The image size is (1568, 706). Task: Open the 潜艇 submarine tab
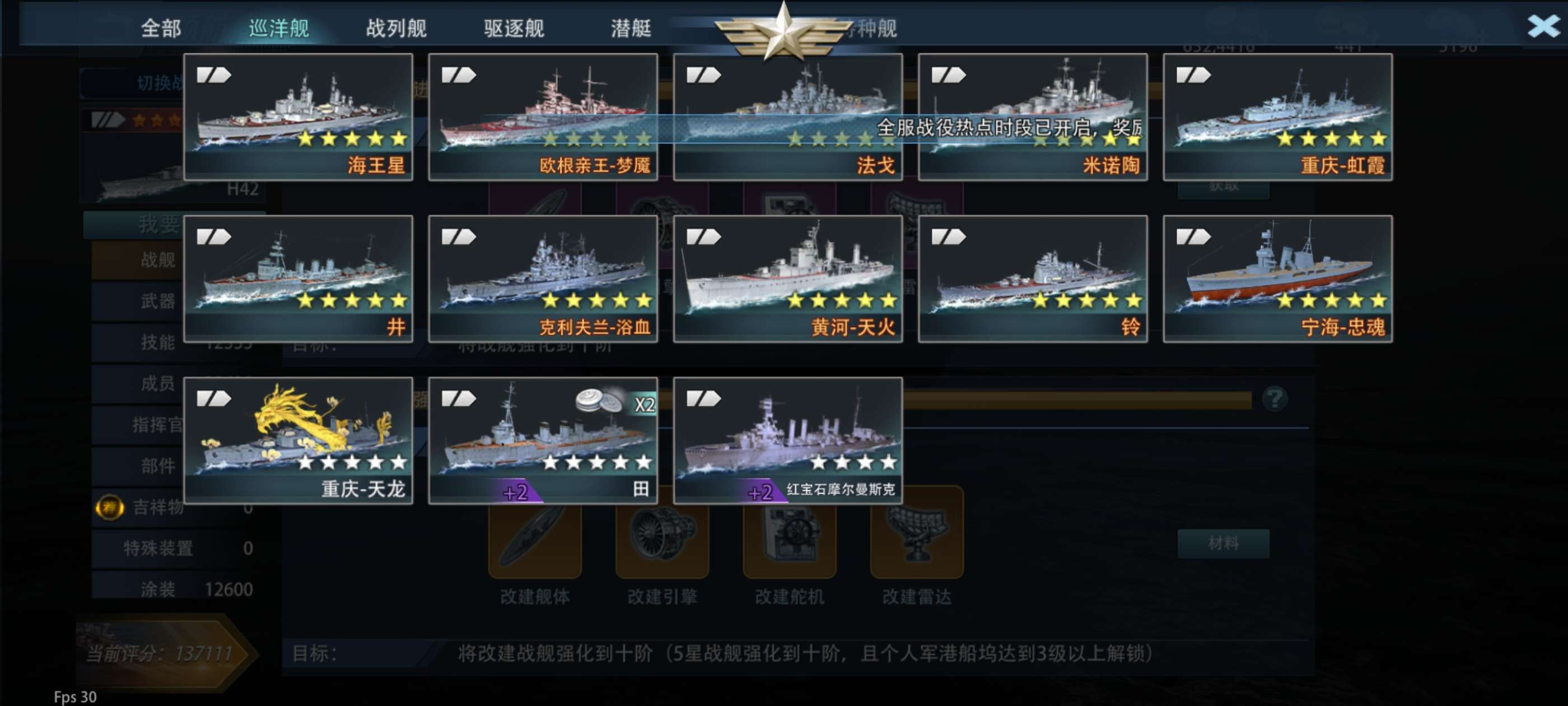(631, 28)
